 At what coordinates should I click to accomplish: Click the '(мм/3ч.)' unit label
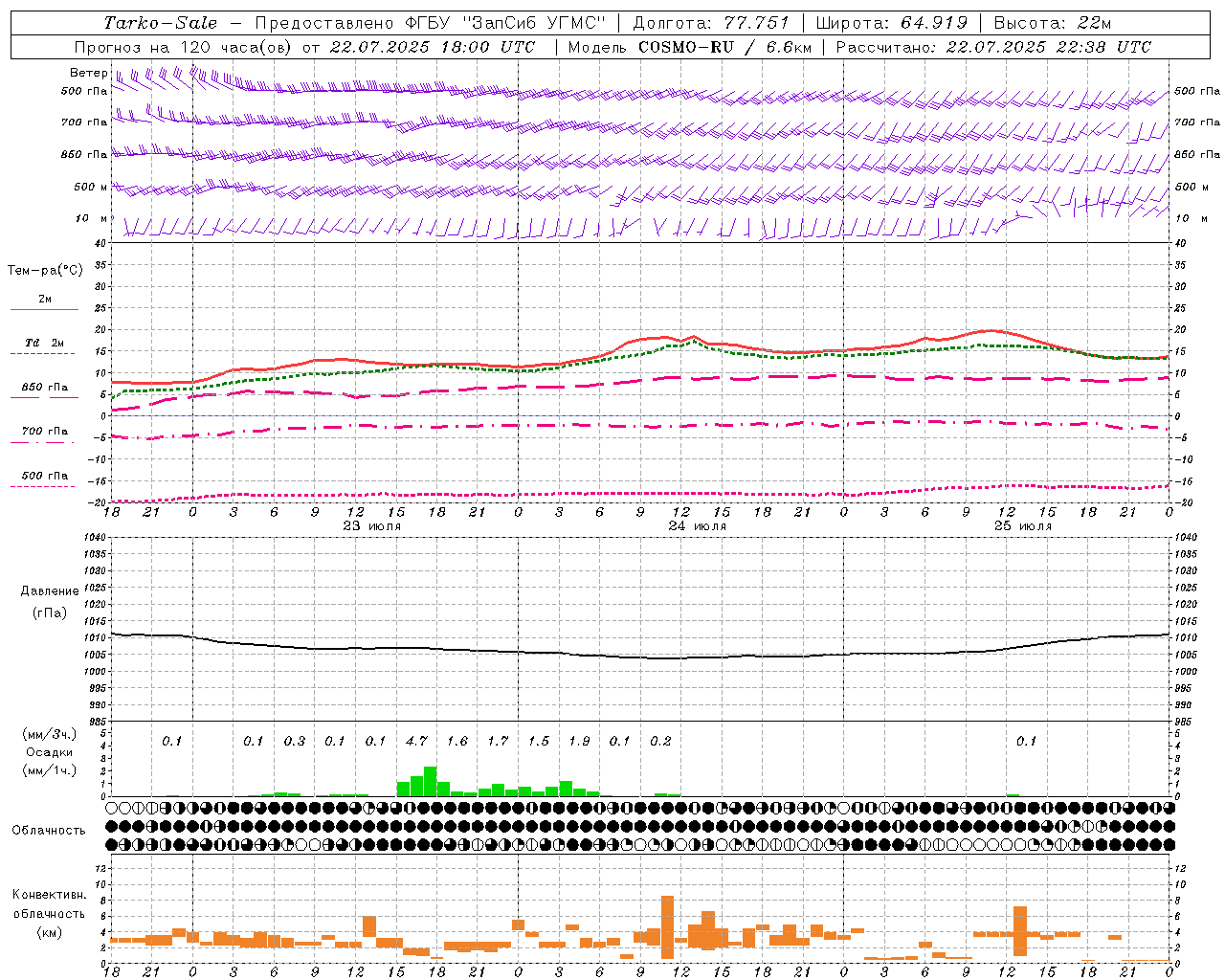pos(50,734)
